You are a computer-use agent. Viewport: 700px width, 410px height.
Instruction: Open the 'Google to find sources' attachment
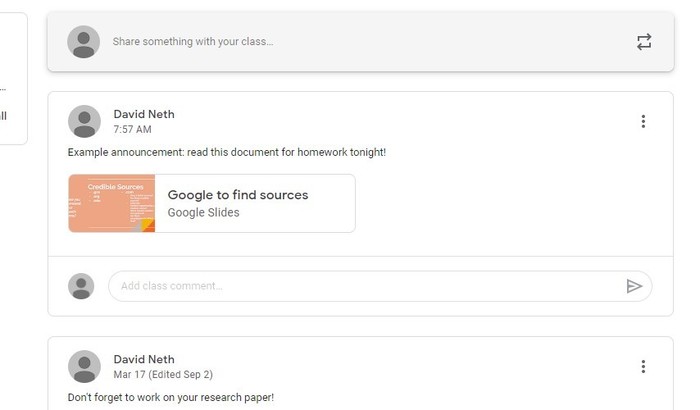tap(238, 195)
